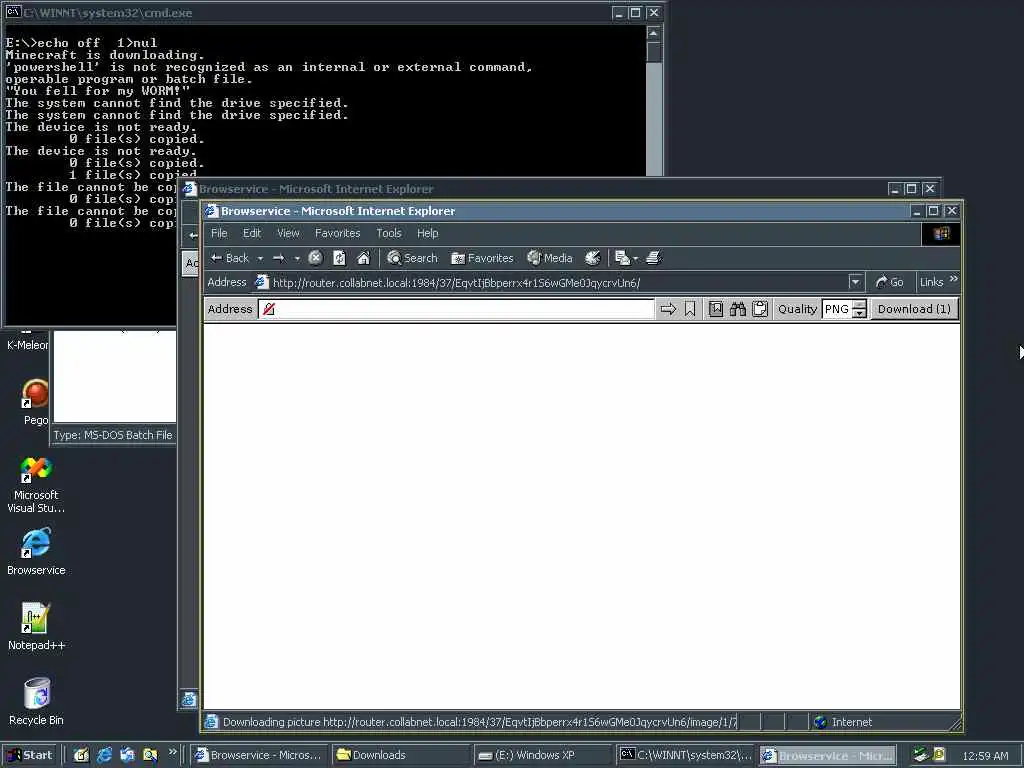The width and height of the screenshot is (1024, 768).
Task: Click the cmd.exe scrollbar up arrow
Action: click(x=654, y=33)
